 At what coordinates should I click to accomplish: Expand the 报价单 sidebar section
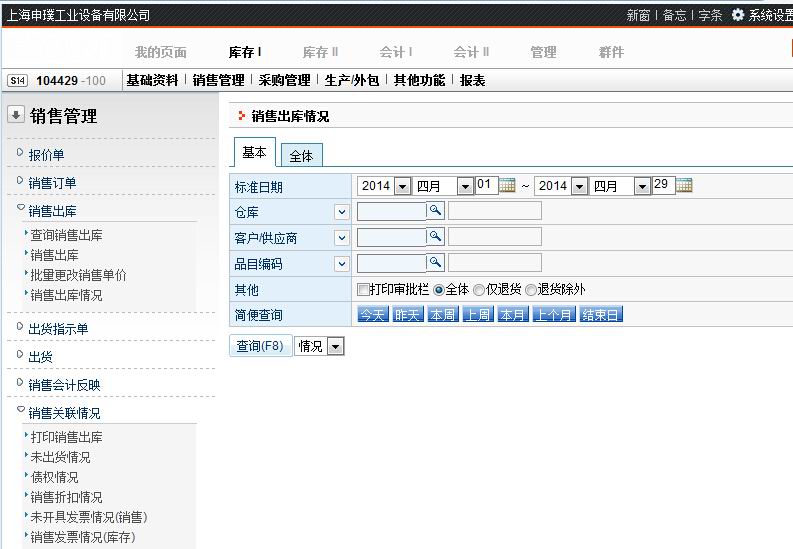click(46, 155)
